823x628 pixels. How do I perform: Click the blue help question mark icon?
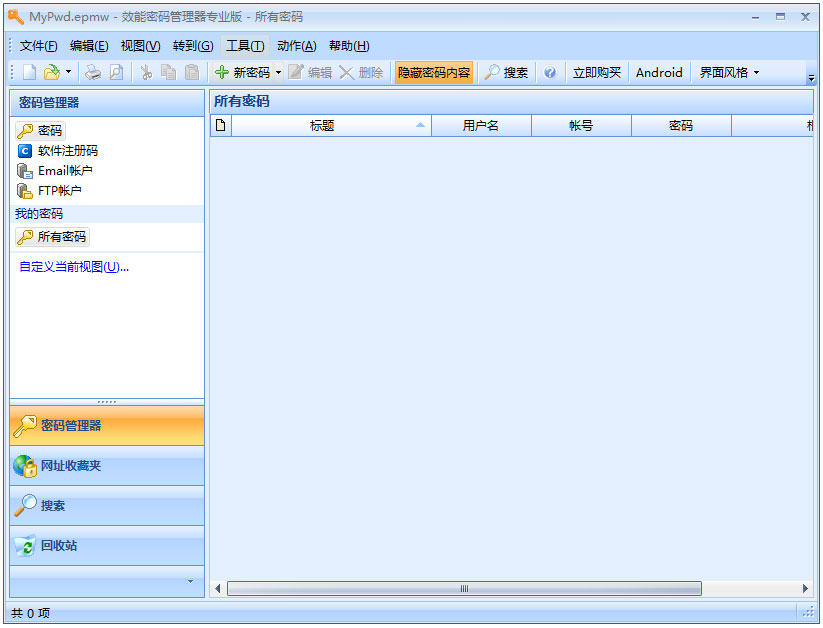[550, 72]
